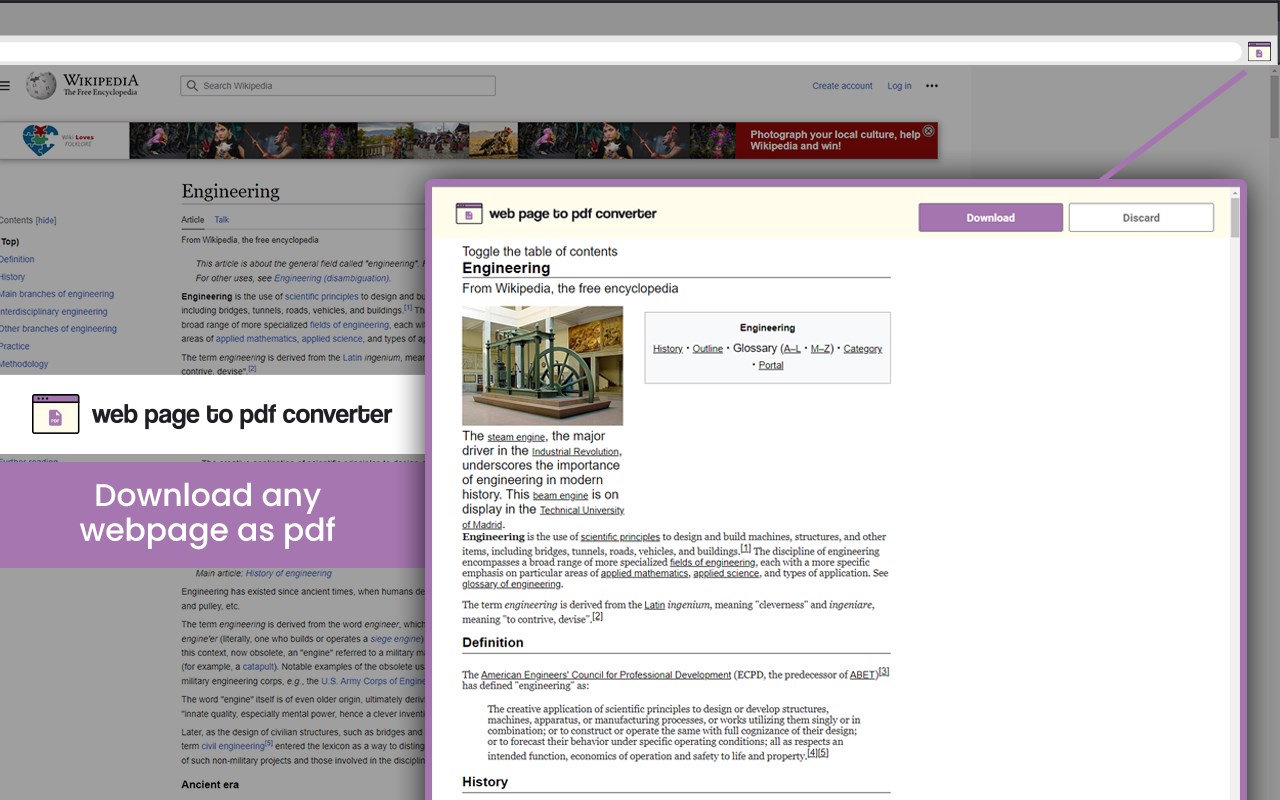Switch to the Talk tab
The height and width of the screenshot is (800, 1280).
(221, 220)
